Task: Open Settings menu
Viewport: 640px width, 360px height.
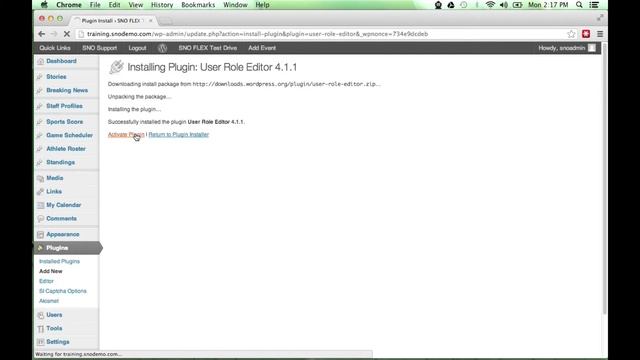Action: click(x=58, y=342)
